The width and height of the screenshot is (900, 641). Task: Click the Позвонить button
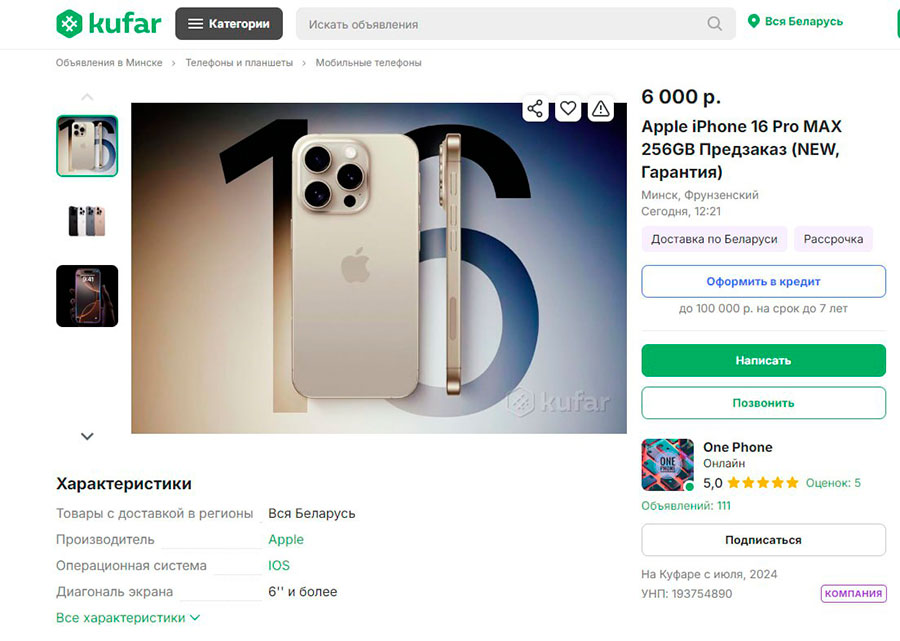coord(763,402)
